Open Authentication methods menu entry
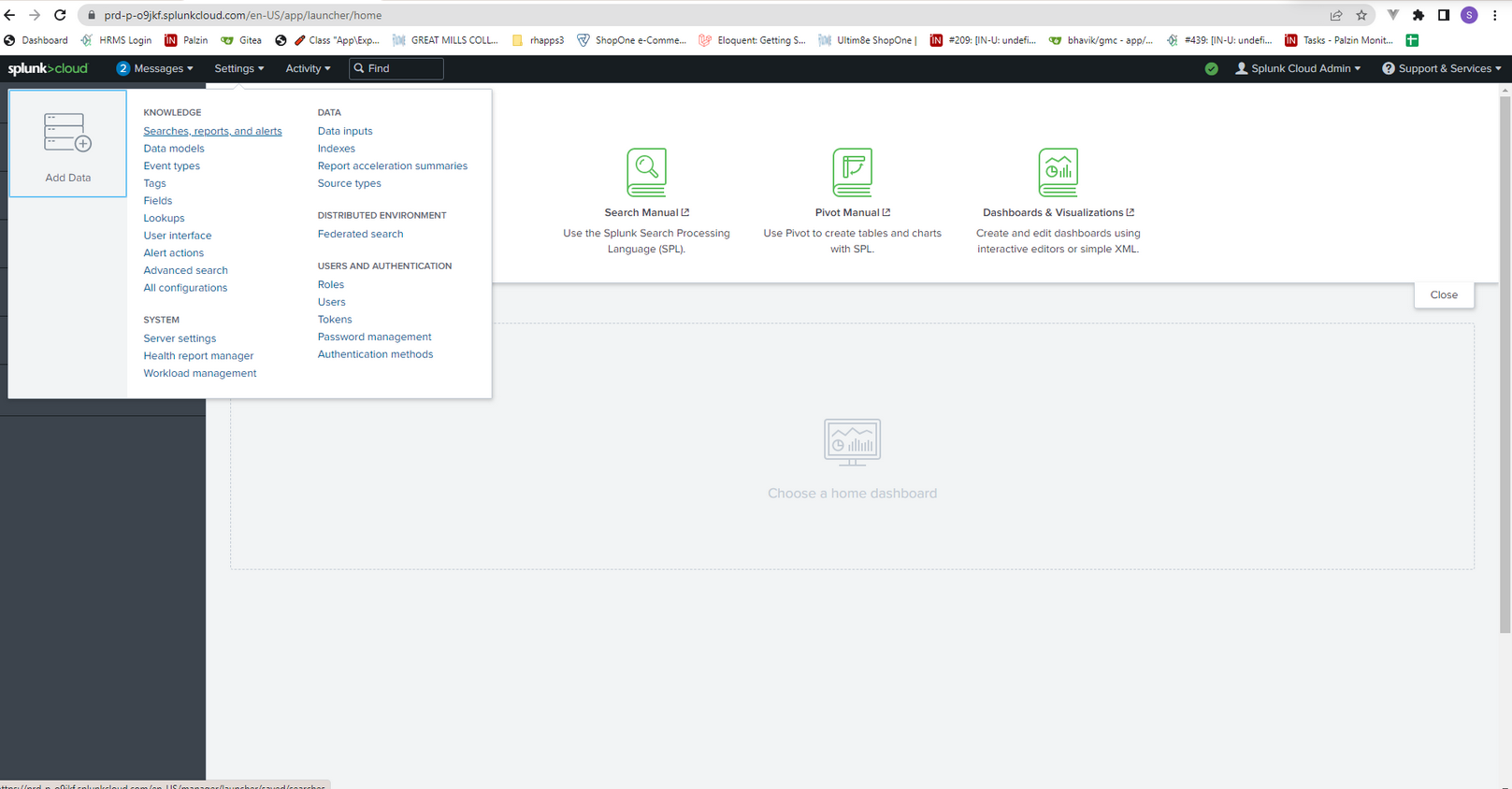This screenshot has width=1512, height=789. click(375, 354)
